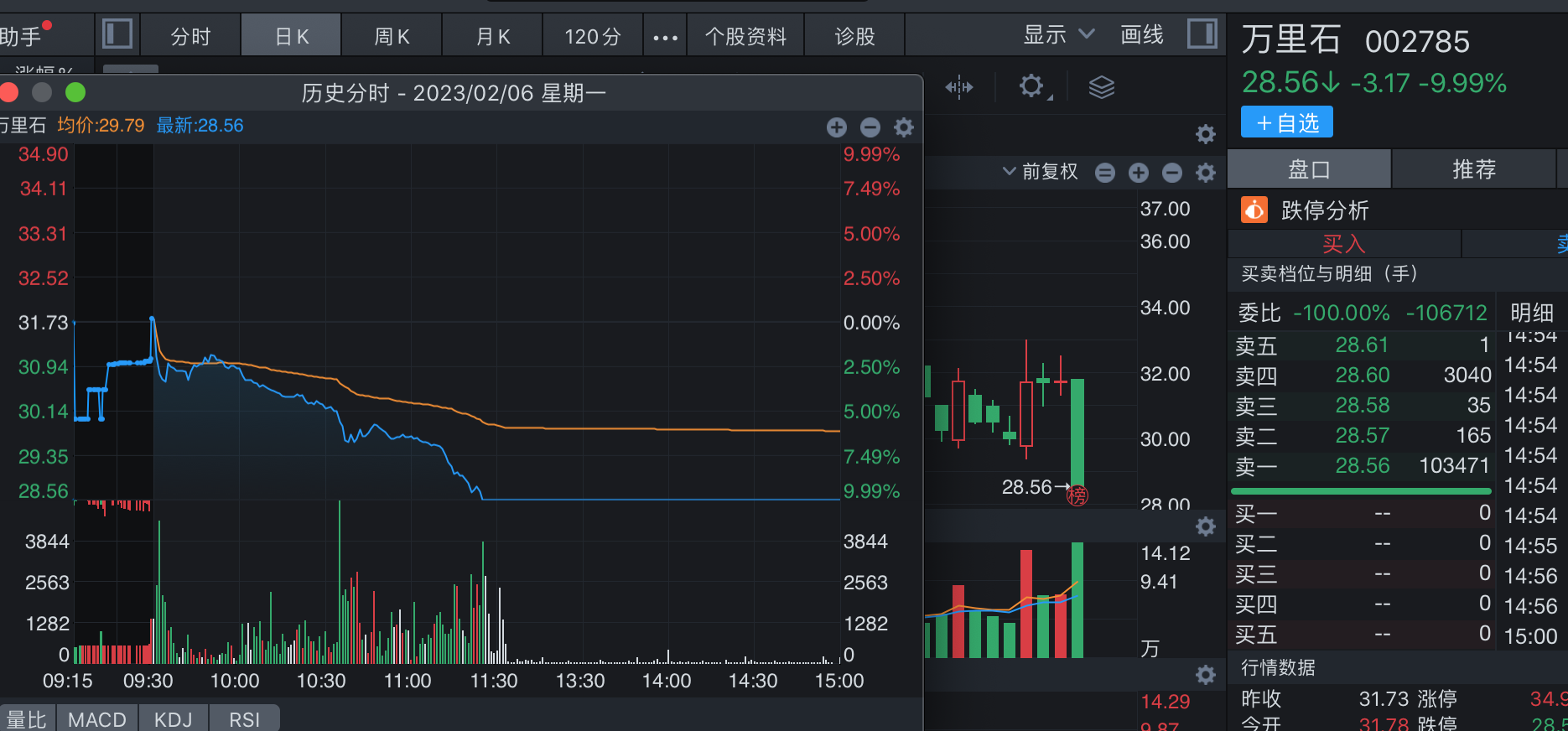Click the orange 跌停分析 icon
The image size is (1568, 731).
pyautogui.click(x=1254, y=210)
